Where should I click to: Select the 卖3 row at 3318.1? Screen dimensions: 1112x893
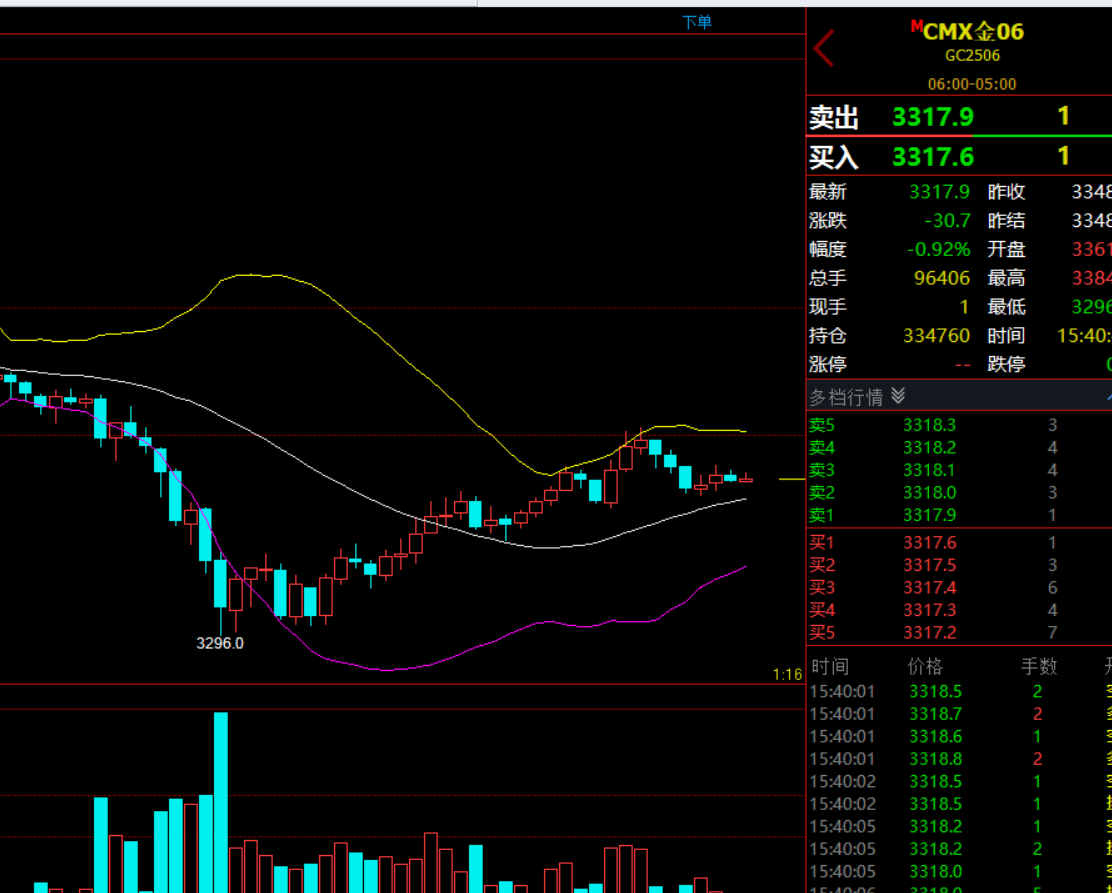click(959, 470)
